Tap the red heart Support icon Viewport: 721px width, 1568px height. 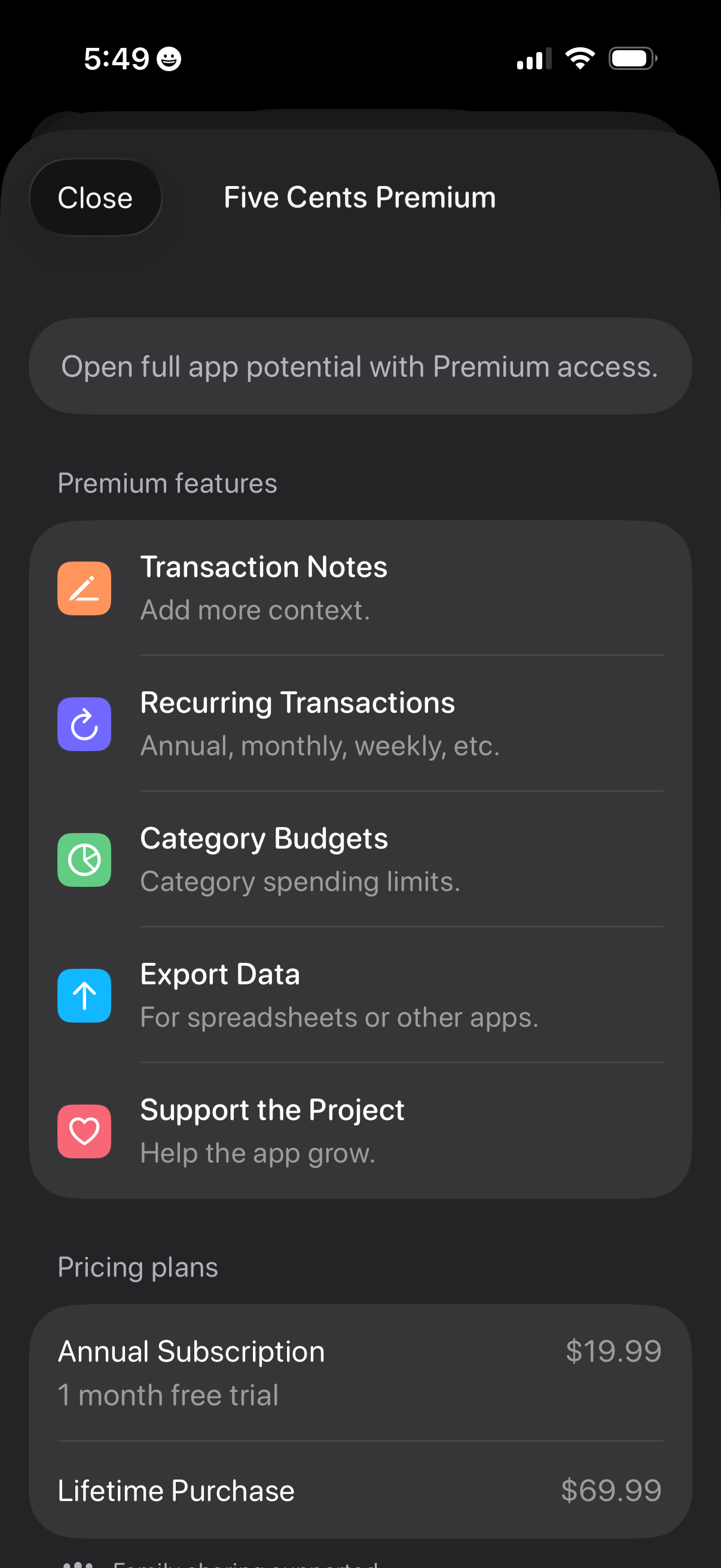coord(84,1131)
